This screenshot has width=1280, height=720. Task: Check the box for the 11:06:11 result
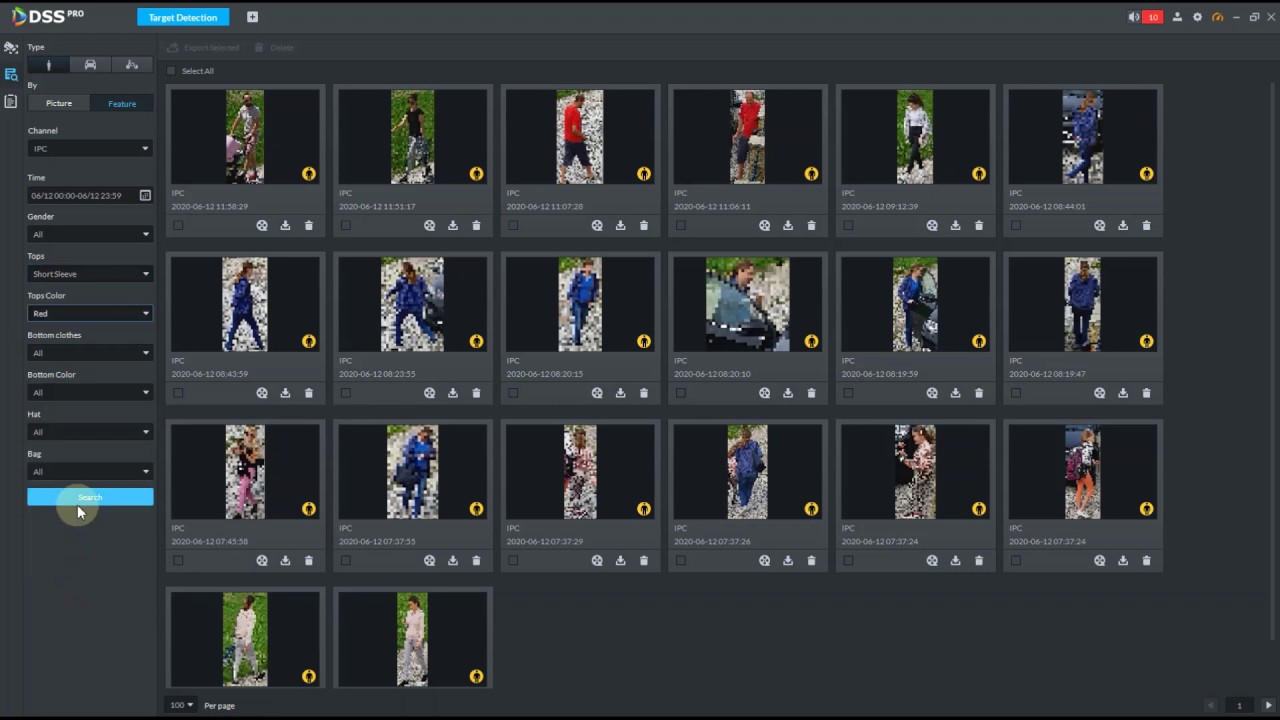point(681,226)
